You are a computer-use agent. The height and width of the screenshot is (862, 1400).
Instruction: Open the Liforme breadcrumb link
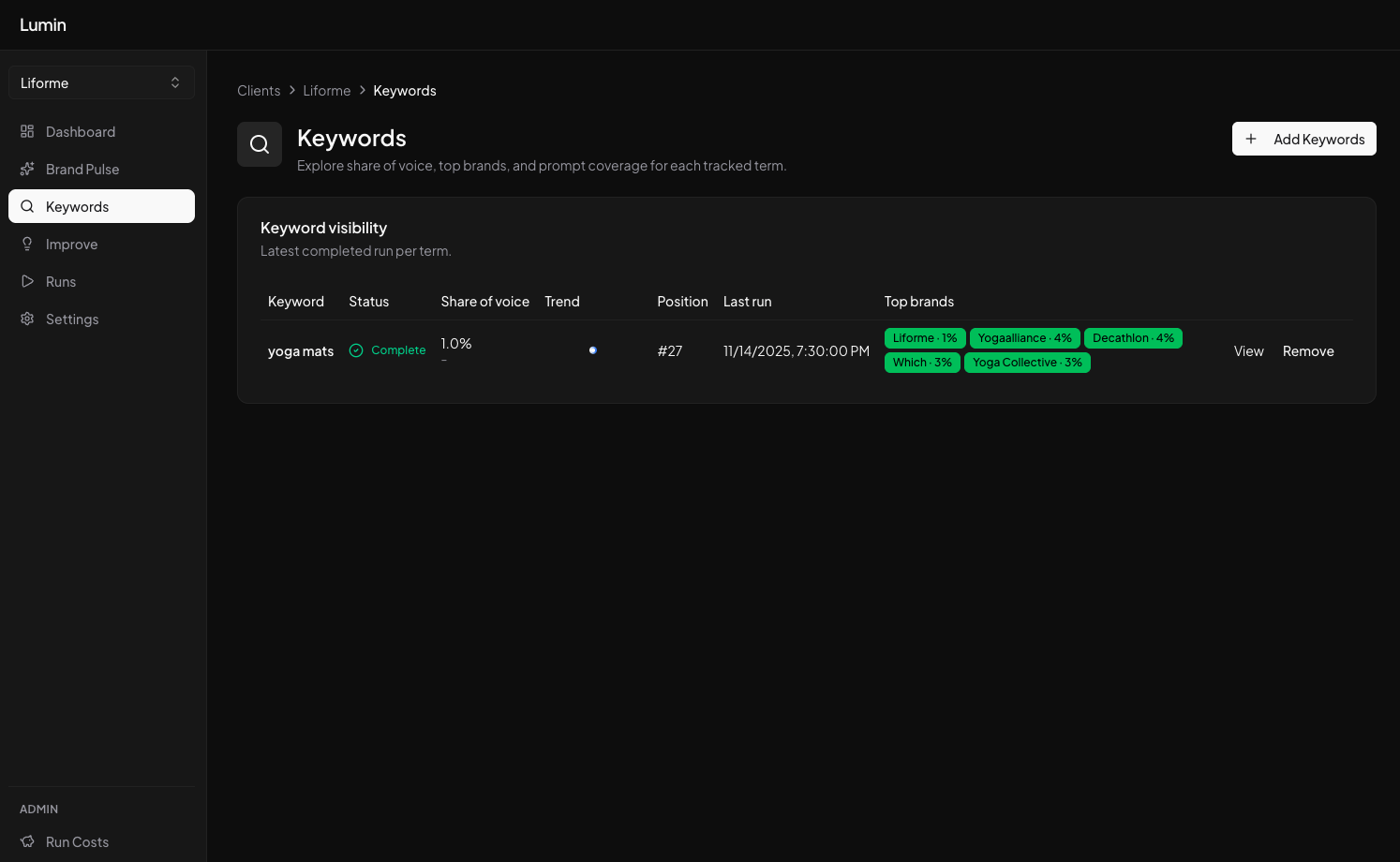326,91
